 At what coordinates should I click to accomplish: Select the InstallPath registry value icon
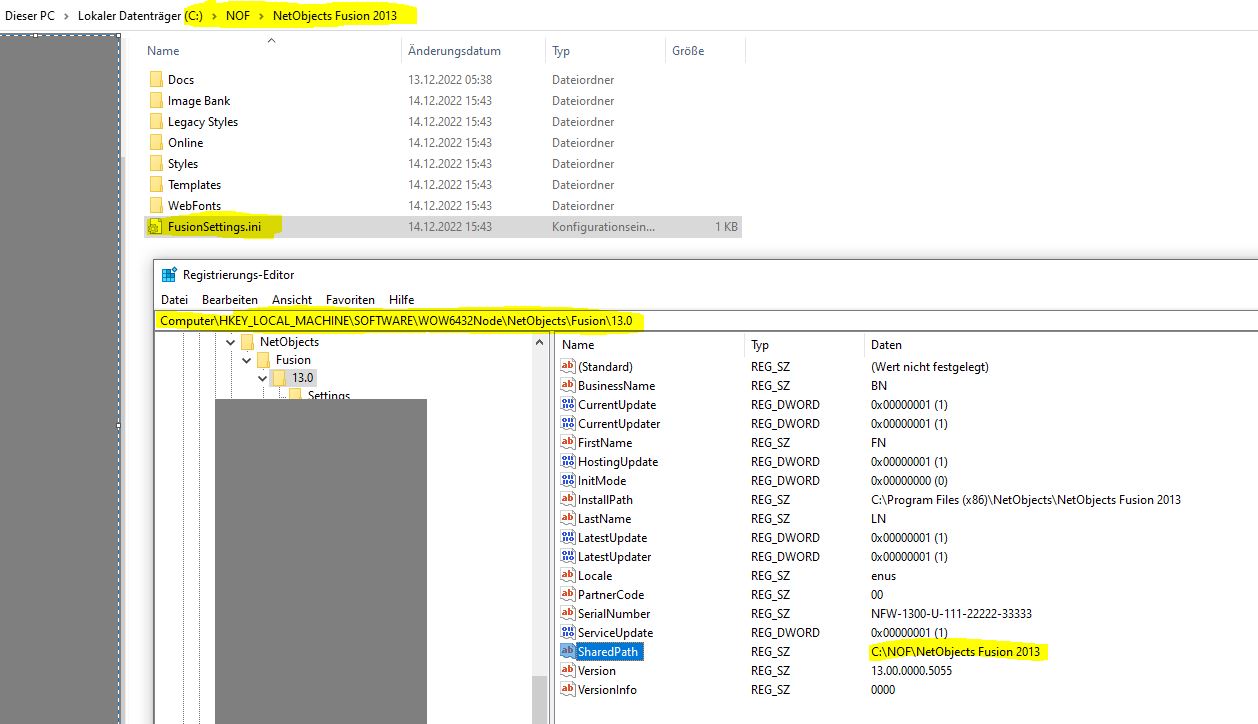click(x=568, y=500)
